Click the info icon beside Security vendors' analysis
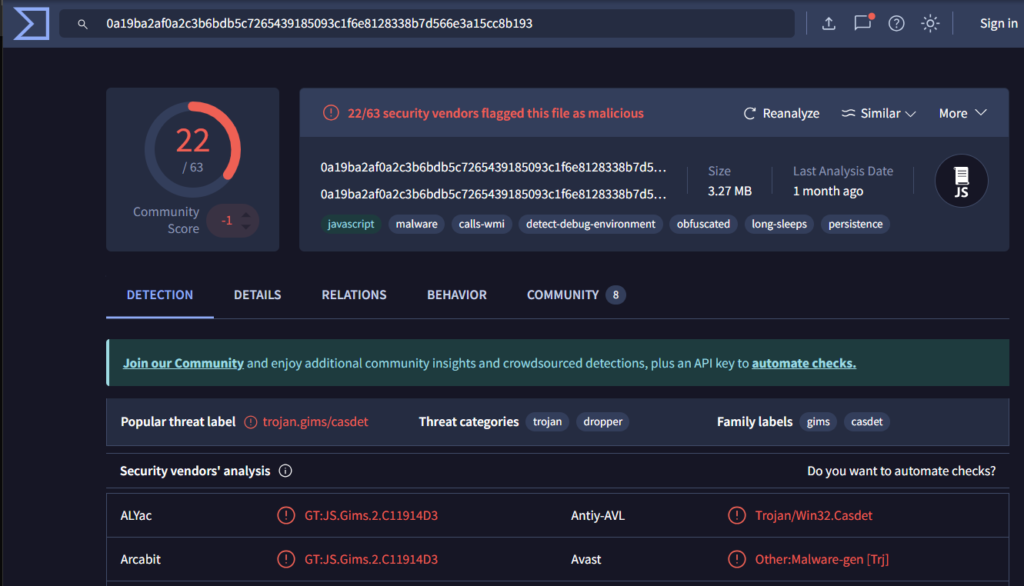The width and height of the screenshot is (1024, 586). pos(285,470)
